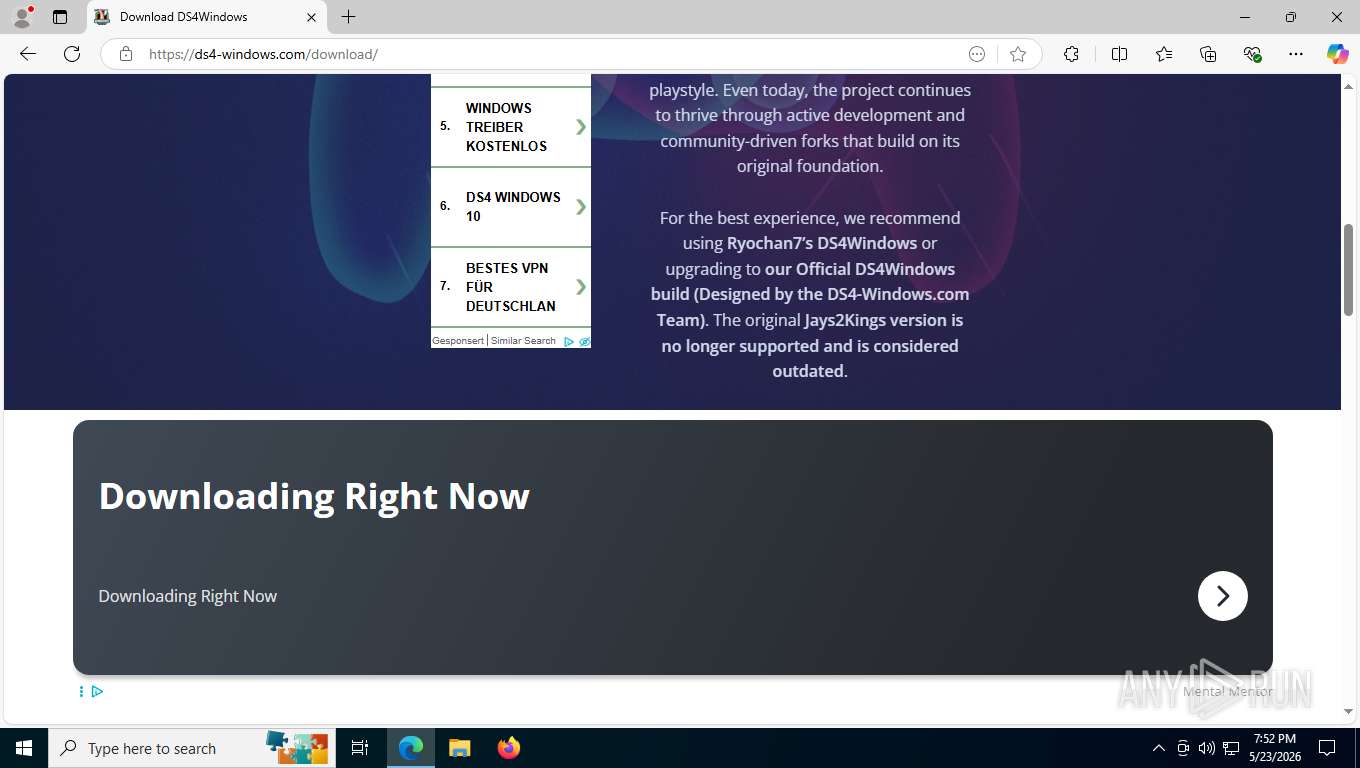Open the browser profile icon
The image size is (1360, 768).
(x=21, y=17)
